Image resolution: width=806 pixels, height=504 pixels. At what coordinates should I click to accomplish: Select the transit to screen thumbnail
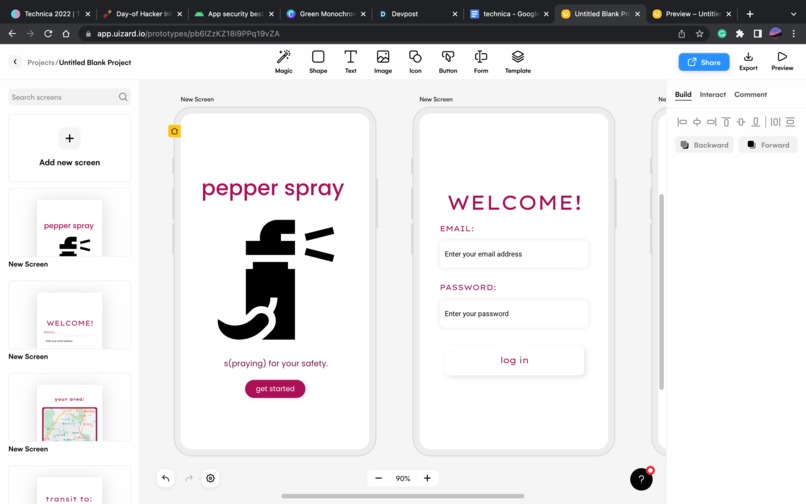69,485
